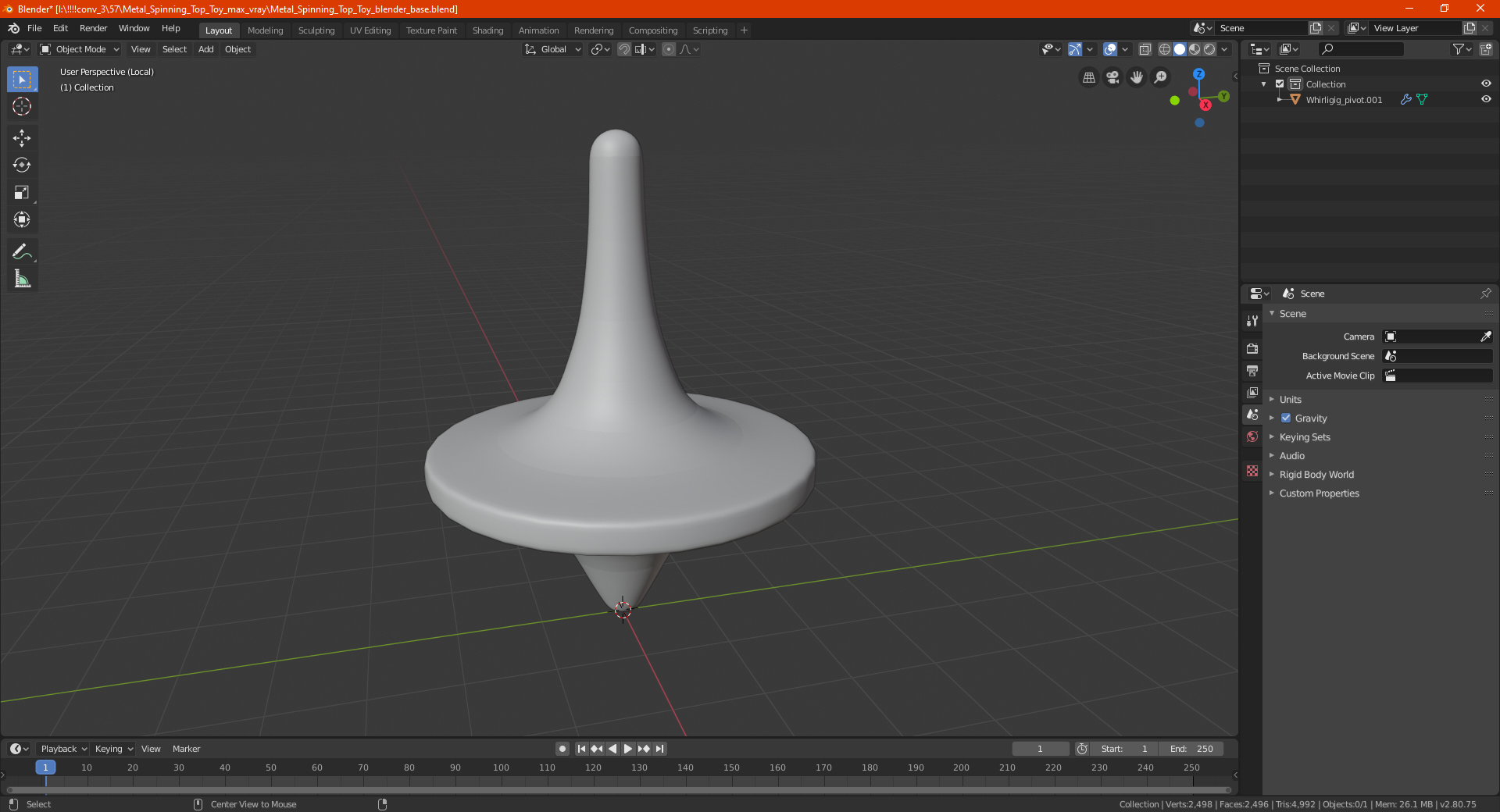Screen dimensions: 1500x812
Task: Select the Measure ruler tool
Action: click(x=22, y=279)
